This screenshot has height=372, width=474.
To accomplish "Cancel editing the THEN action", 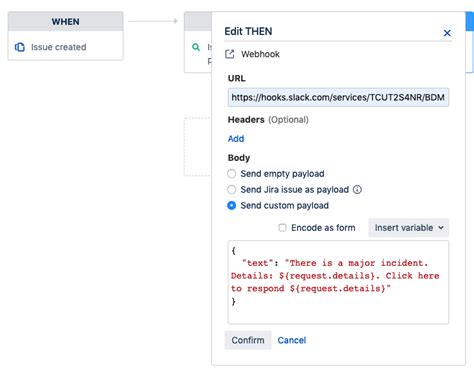I will click(292, 340).
